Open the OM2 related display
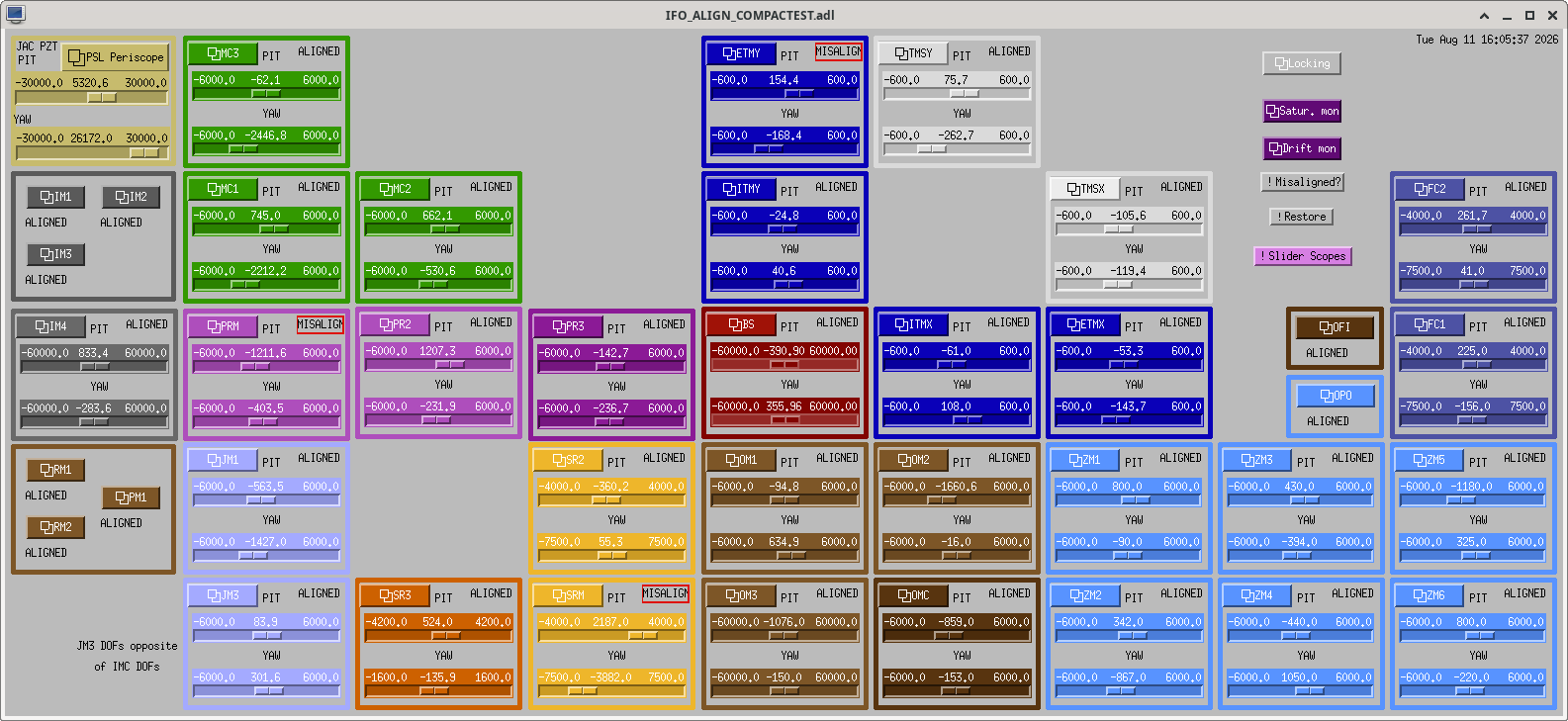This screenshot has width=1568, height=721. (x=913, y=460)
